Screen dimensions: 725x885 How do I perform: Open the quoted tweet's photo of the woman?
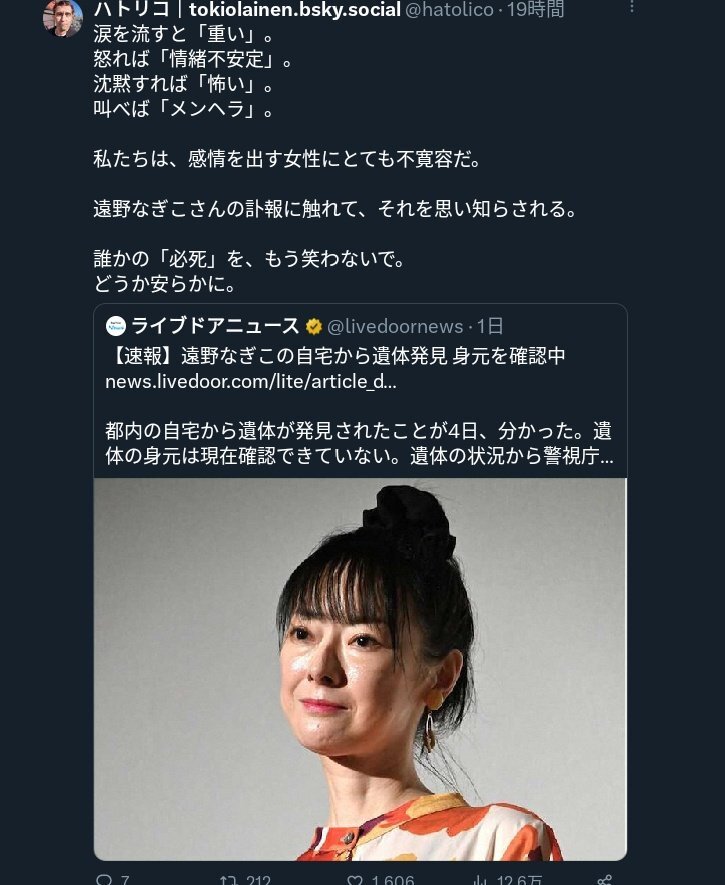click(x=360, y=669)
